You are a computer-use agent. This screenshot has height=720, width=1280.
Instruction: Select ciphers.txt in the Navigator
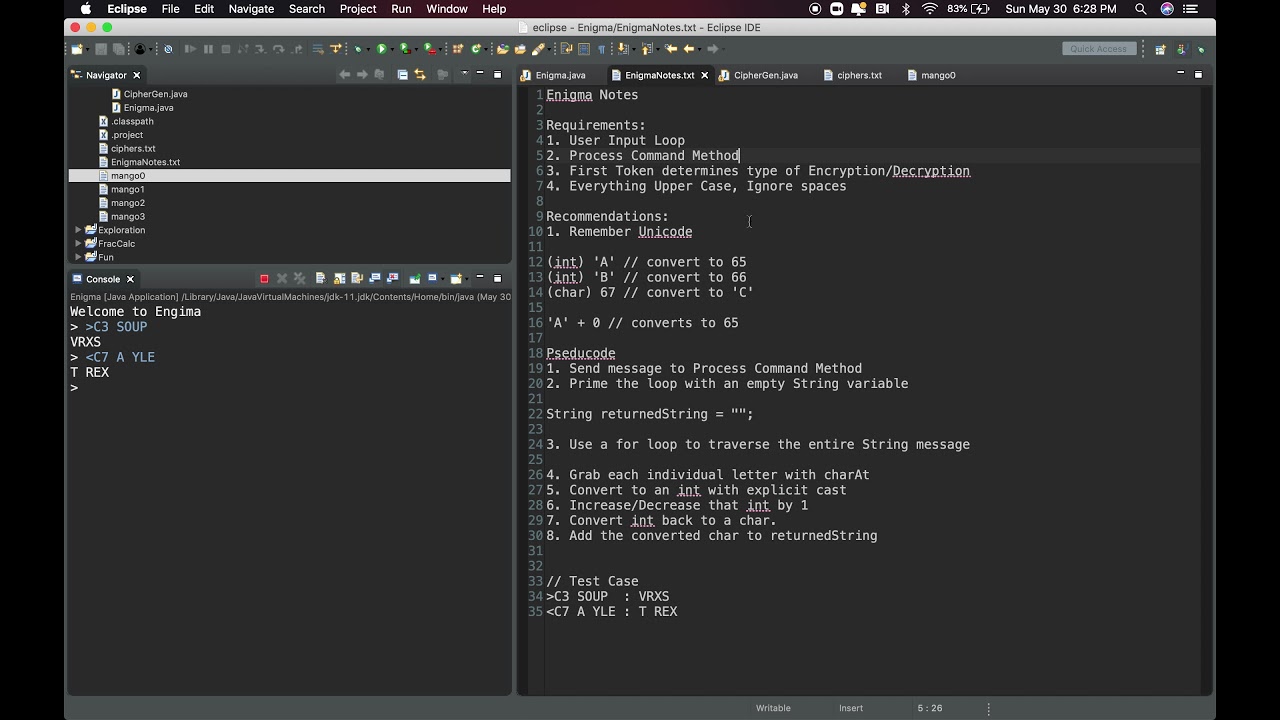tap(133, 148)
